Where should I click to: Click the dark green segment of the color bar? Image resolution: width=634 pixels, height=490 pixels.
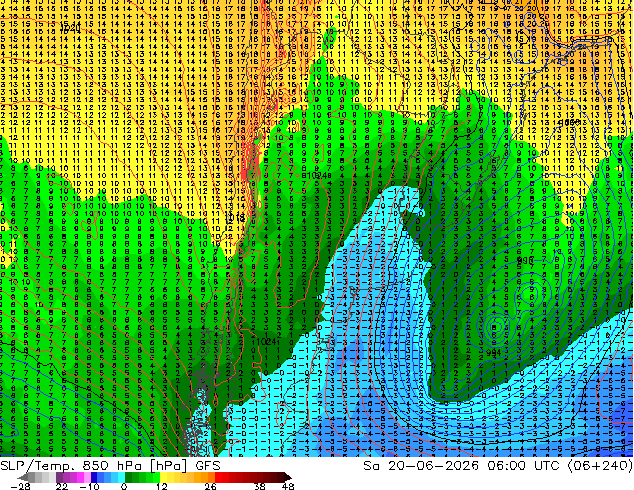pos(129,477)
